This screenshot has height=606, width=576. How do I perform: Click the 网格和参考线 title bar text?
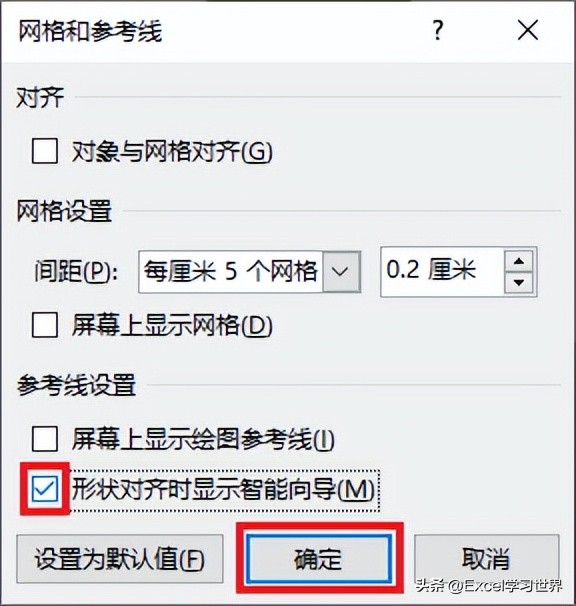click(x=90, y=31)
